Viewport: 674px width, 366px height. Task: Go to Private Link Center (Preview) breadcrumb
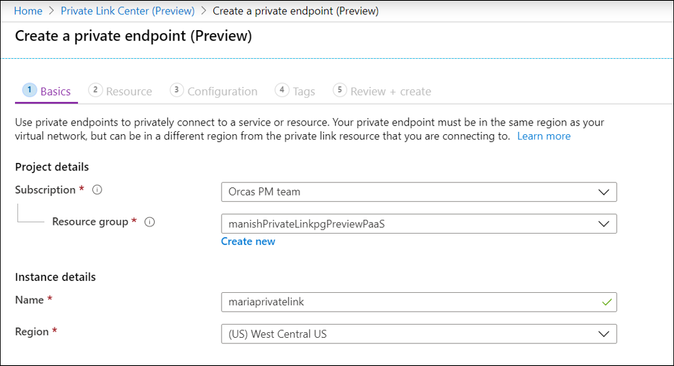[127, 11]
